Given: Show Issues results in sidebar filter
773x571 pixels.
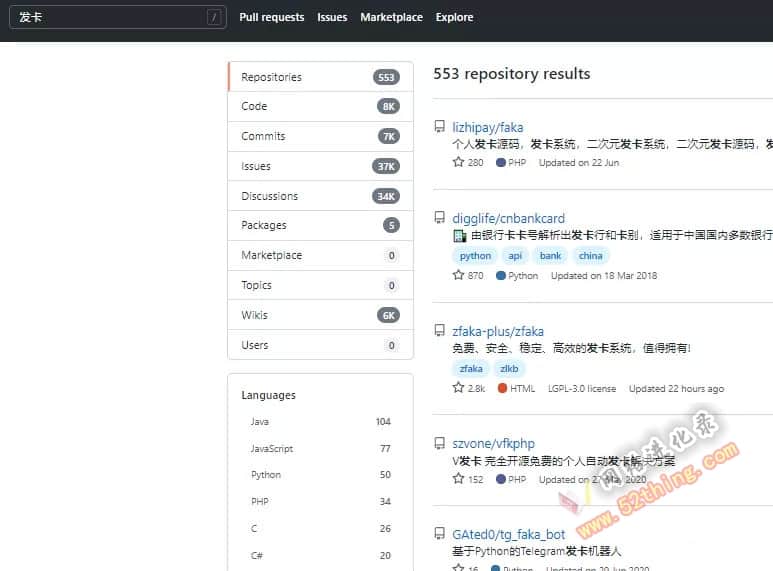Looking at the screenshot, I should (x=320, y=166).
